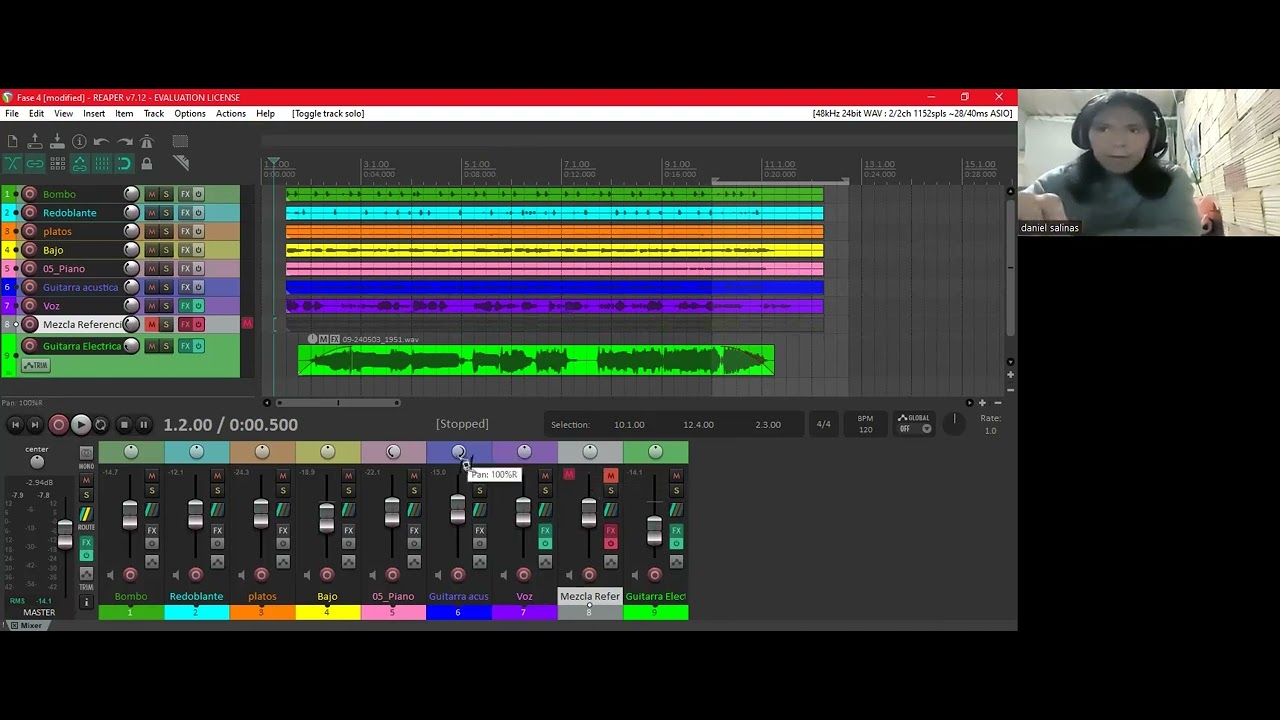Click the BPM 120 tempo field
Viewport: 1280px width, 720px height.
coord(865,424)
